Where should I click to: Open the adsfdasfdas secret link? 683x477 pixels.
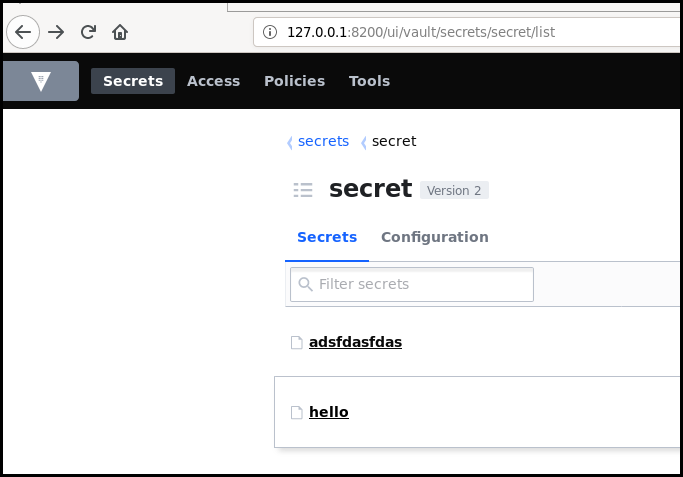click(355, 342)
